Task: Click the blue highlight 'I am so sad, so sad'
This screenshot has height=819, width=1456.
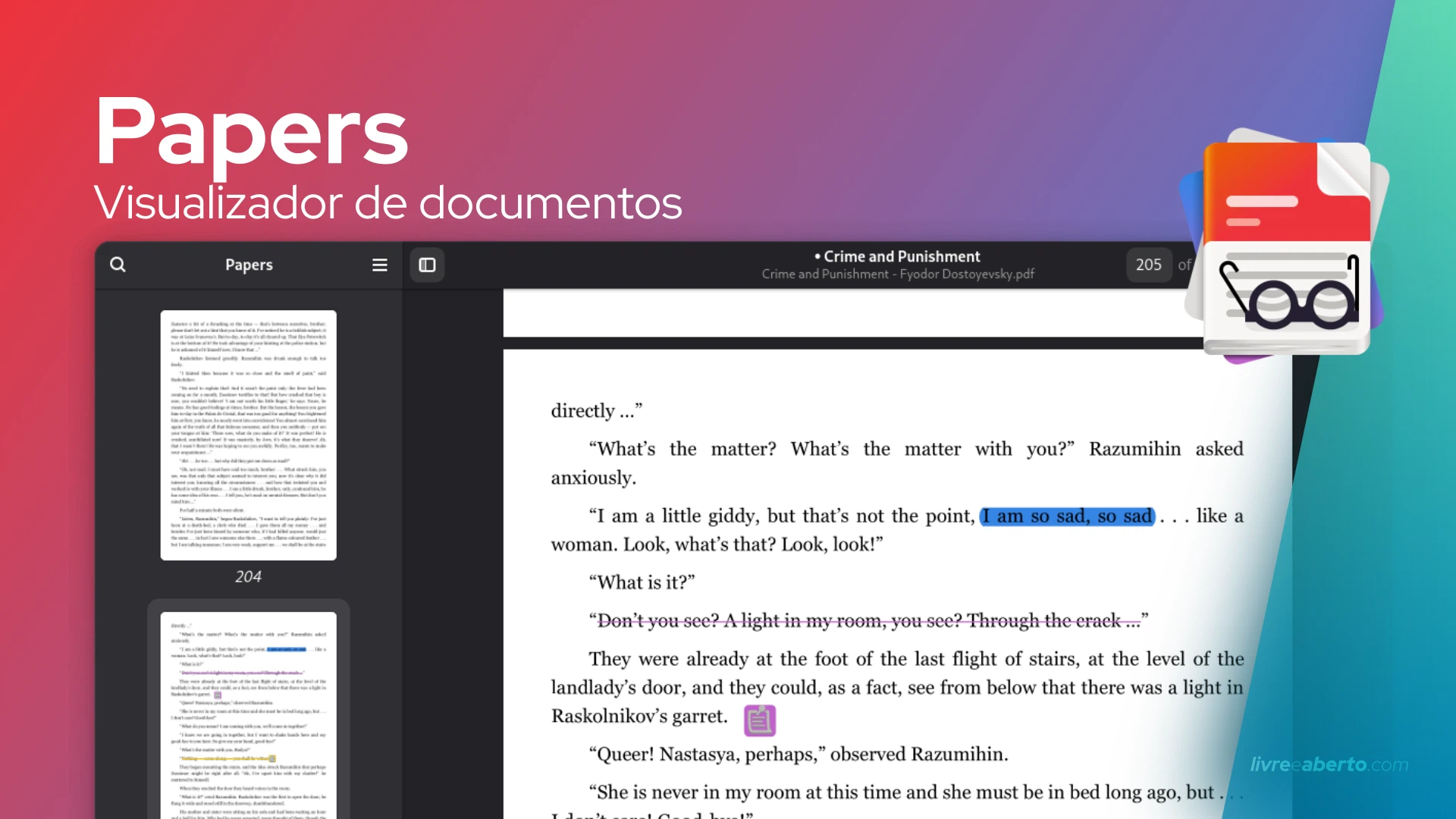Action: pyautogui.click(x=1067, y=516)
